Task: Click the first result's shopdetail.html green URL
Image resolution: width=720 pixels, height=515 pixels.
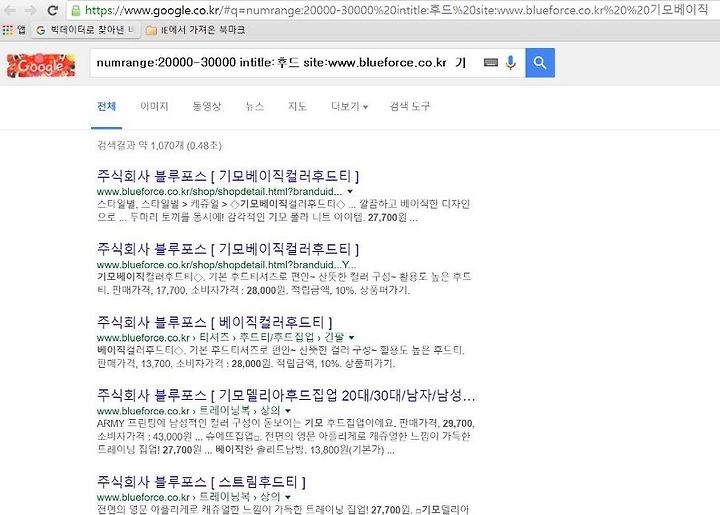Action: tap(219, 191)
